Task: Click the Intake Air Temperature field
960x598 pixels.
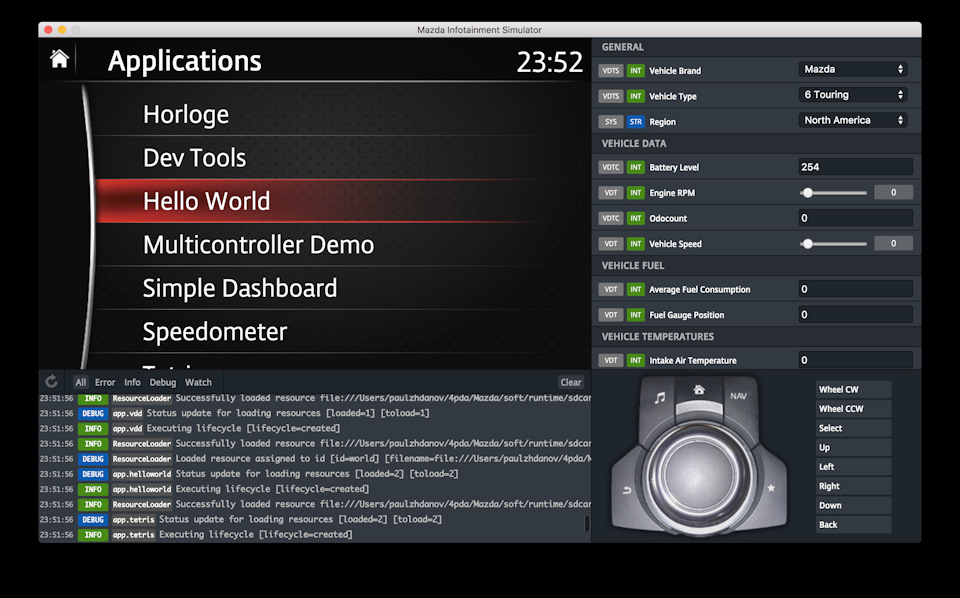Action: [855, 360]
